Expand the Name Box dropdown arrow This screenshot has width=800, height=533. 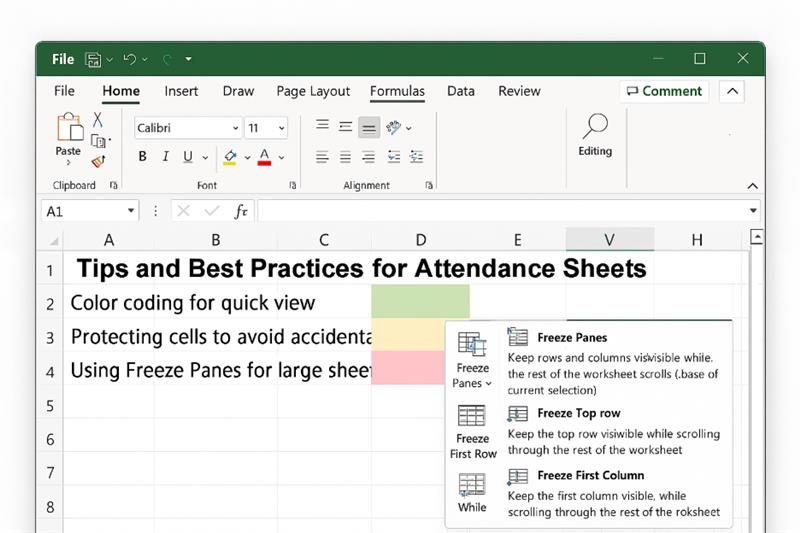131,211
